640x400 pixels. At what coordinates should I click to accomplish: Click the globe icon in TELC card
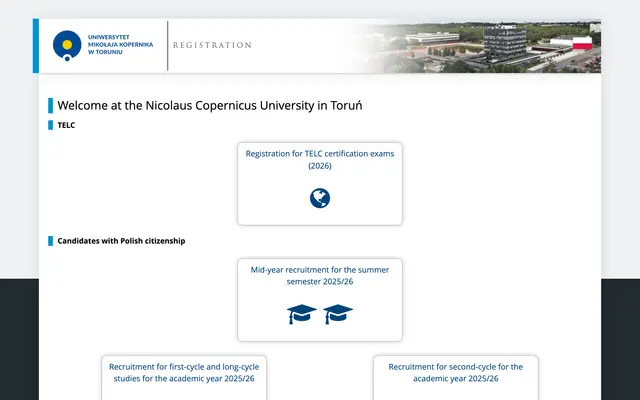(320, 198)
